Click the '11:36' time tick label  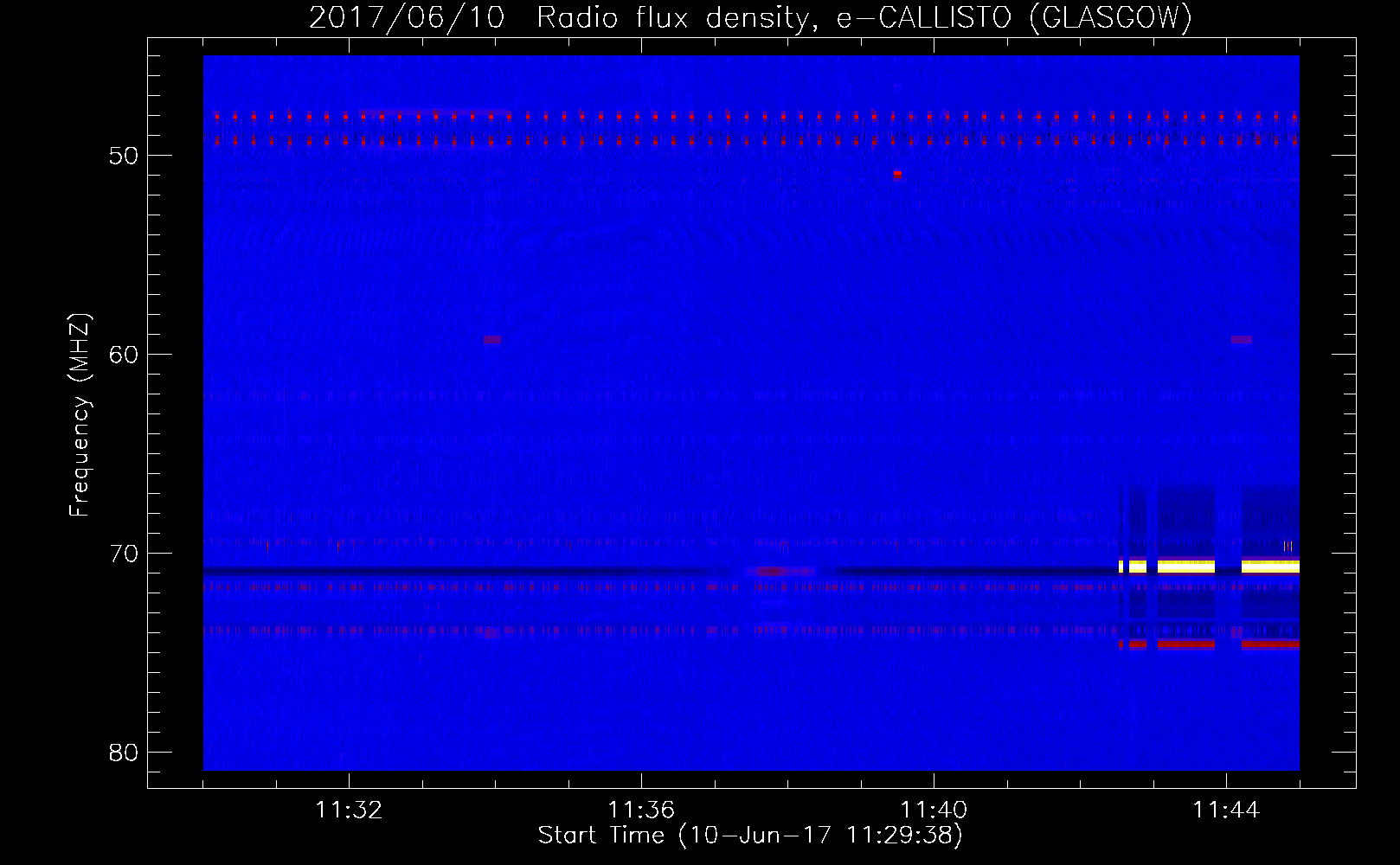[x=641, y=811]
